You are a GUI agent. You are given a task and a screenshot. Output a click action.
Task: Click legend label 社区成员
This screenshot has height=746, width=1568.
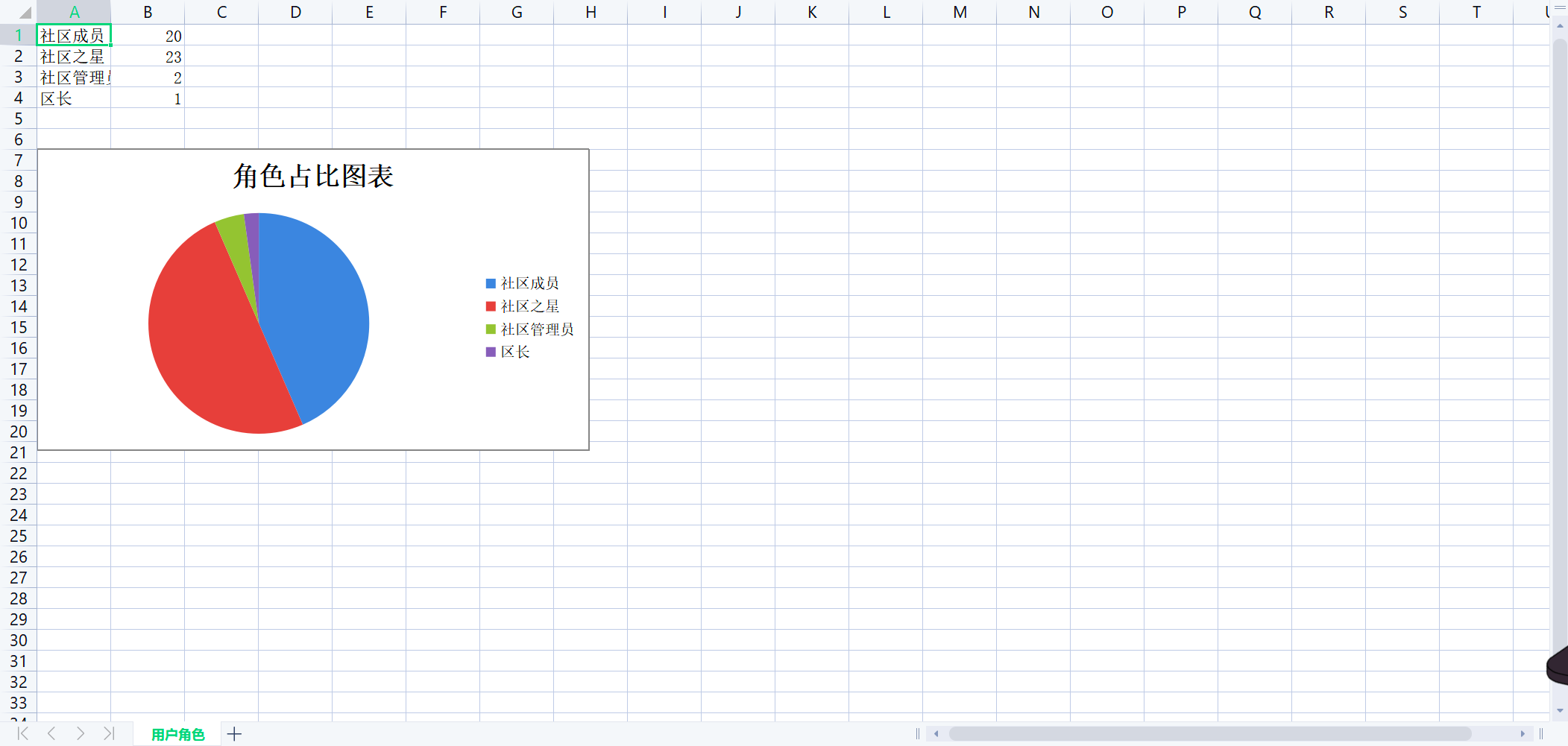click(530, 283)
